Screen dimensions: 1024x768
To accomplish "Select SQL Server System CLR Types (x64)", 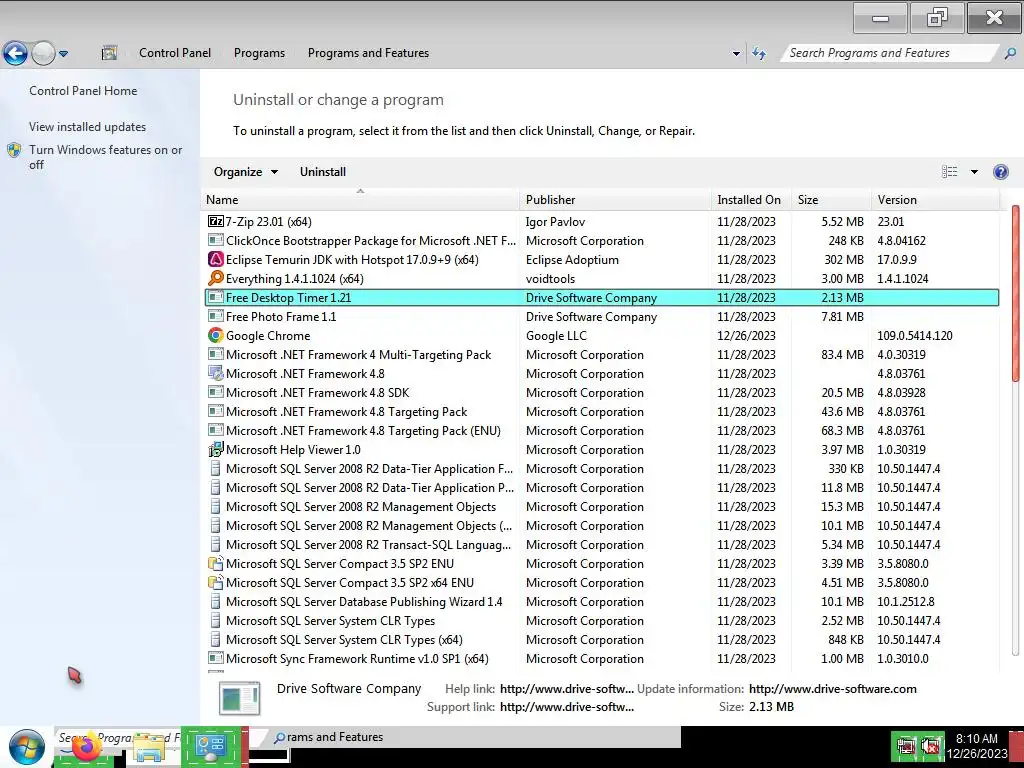I will [602, 639].
